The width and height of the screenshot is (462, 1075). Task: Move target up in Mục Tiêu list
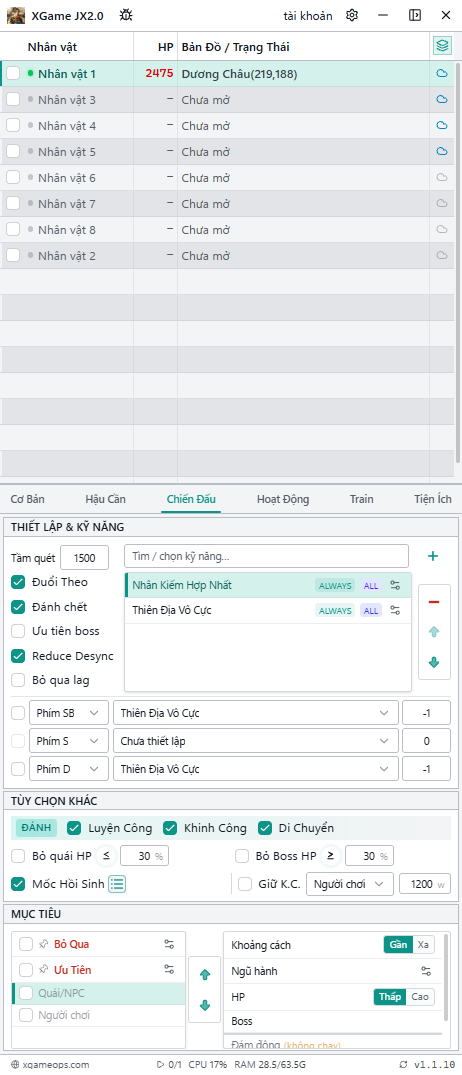[x=204, y=974]
